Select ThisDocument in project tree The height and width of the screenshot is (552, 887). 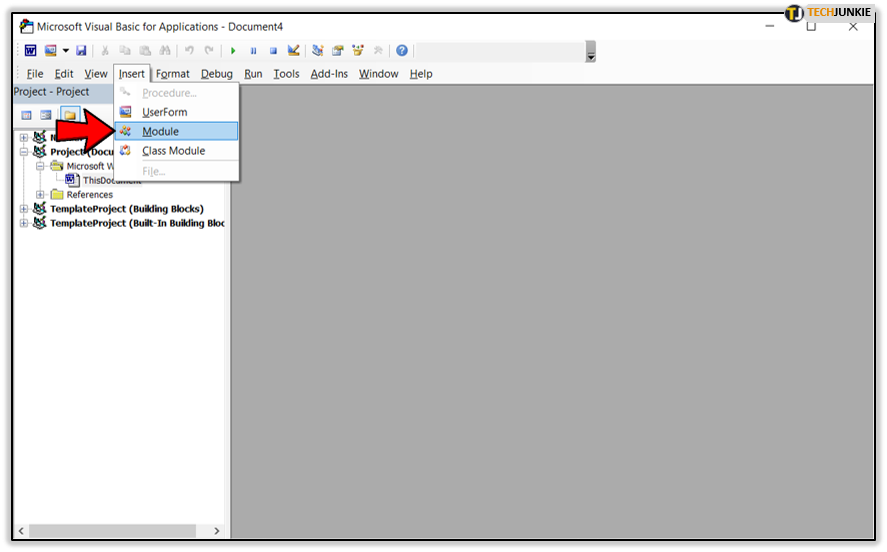pyautogui.click(x=104, y=180)
